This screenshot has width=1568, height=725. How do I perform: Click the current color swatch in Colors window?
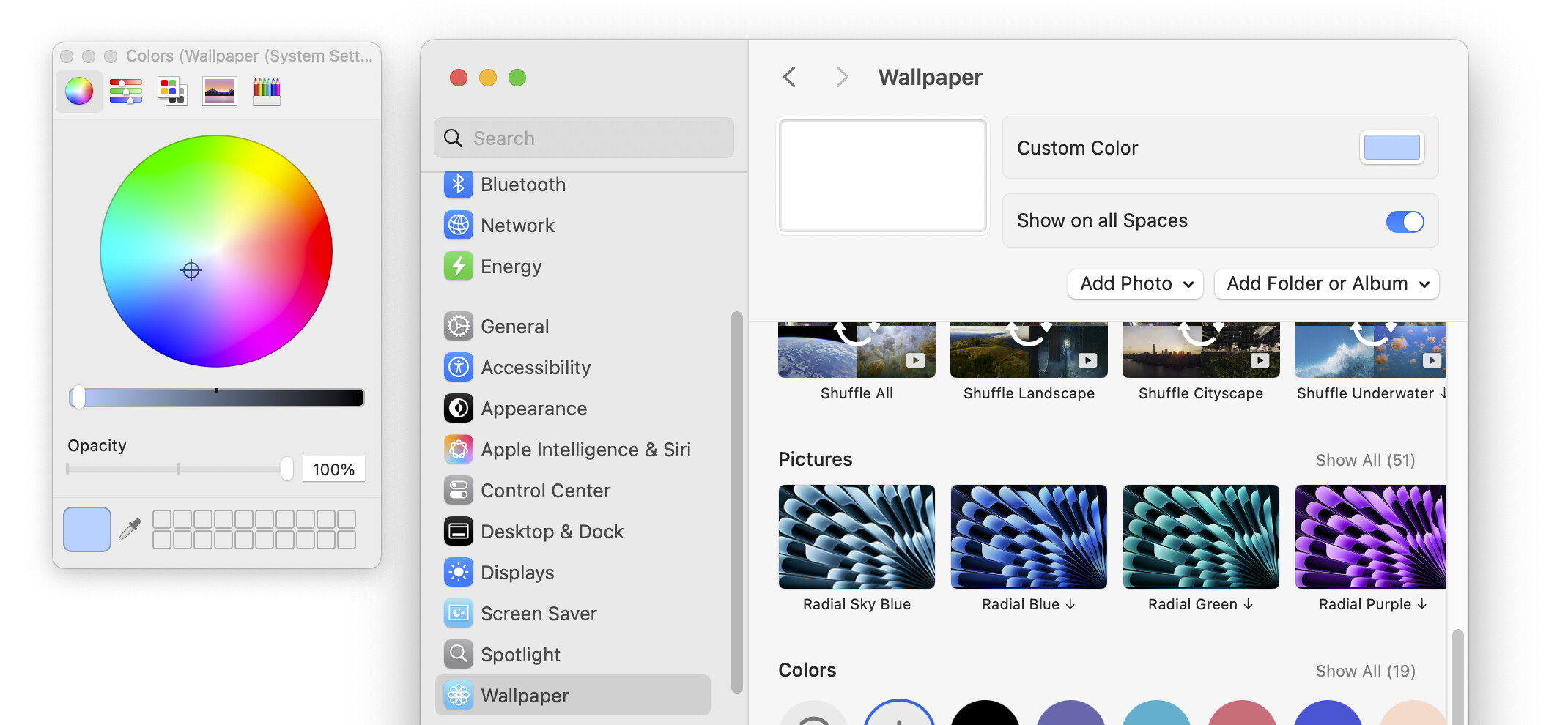click(87, 529)
